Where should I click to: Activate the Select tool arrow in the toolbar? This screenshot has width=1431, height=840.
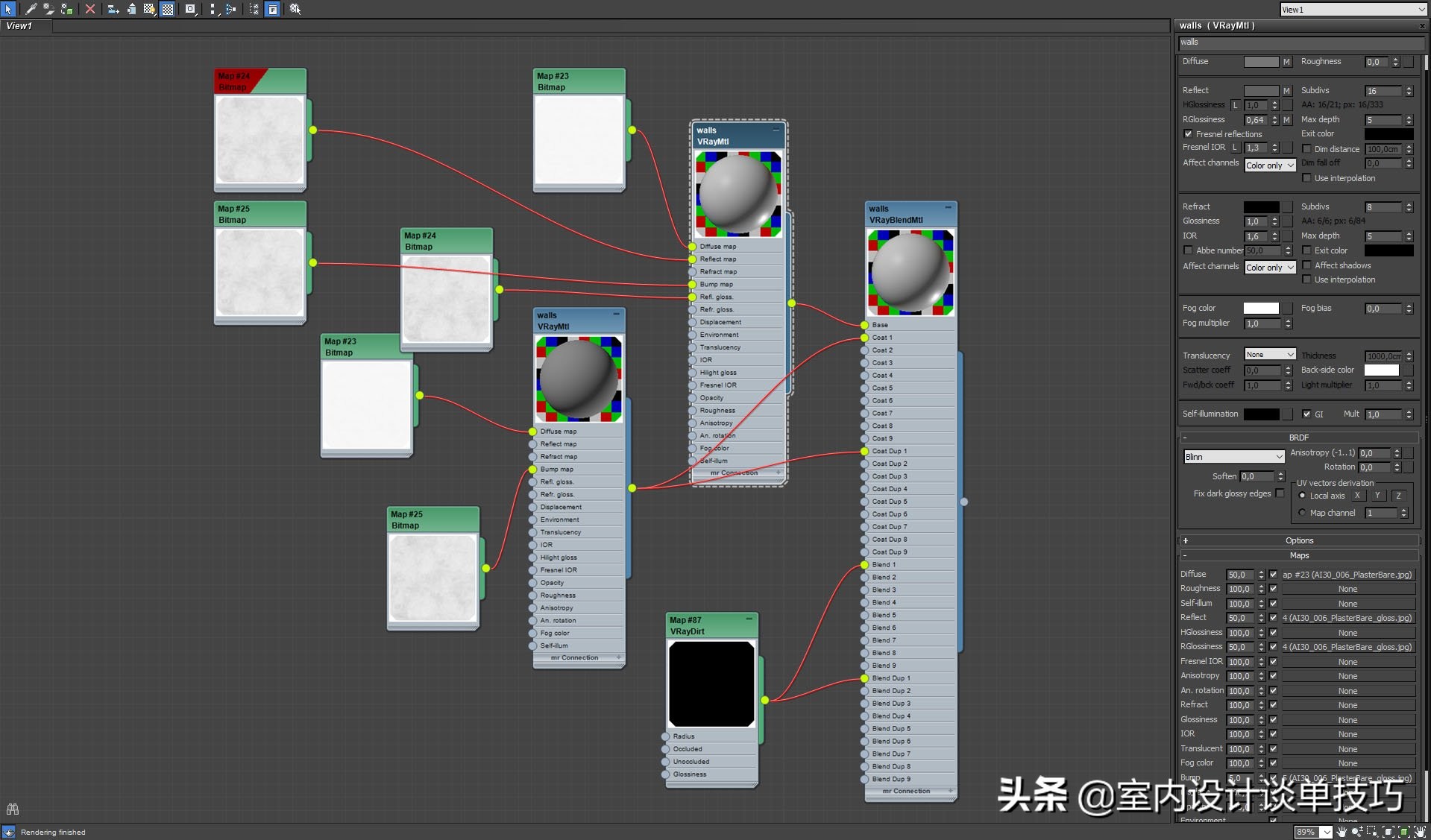tap(9, 9)
